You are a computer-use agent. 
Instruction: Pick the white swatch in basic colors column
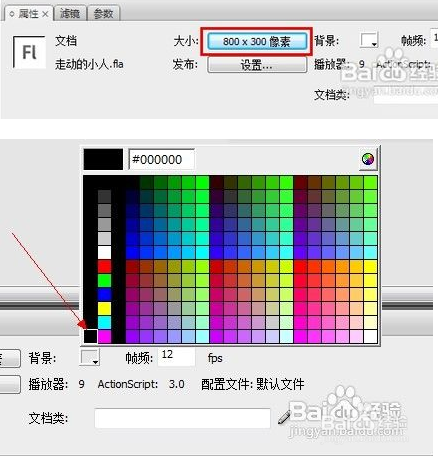click(x=104, y=252)
